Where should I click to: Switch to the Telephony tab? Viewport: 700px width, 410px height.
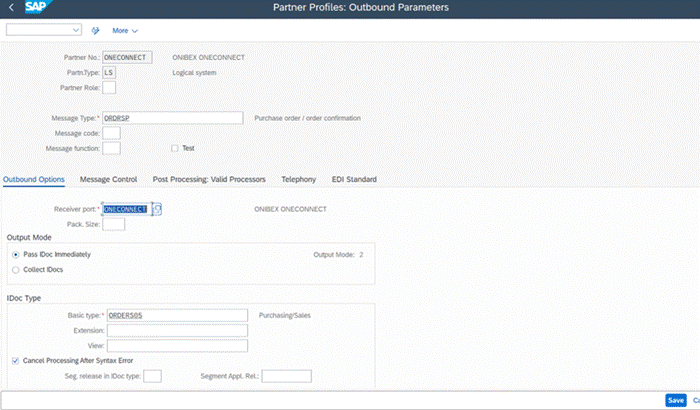[298, 179]
